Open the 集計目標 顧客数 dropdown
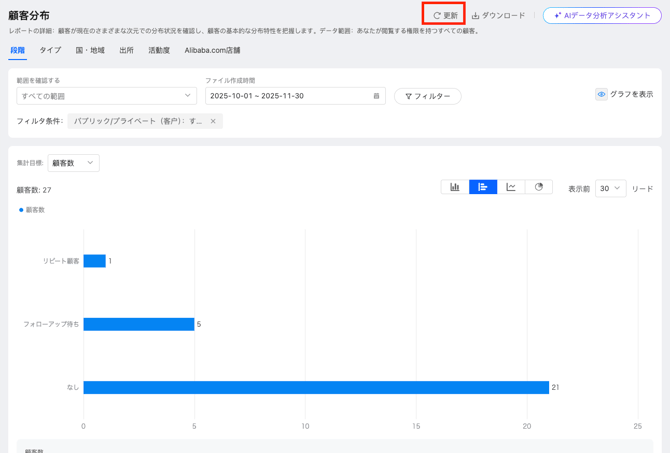Viewport: 670px width, 453px height. (x=73, y=163)
